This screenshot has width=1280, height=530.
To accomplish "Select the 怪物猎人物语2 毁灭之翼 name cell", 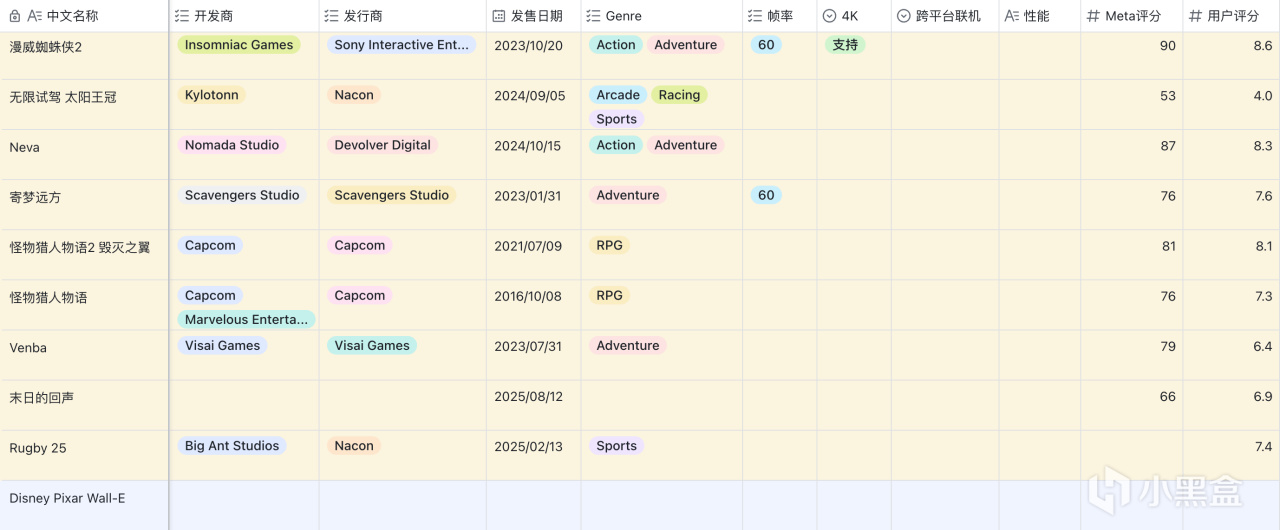I will point(84,254).
